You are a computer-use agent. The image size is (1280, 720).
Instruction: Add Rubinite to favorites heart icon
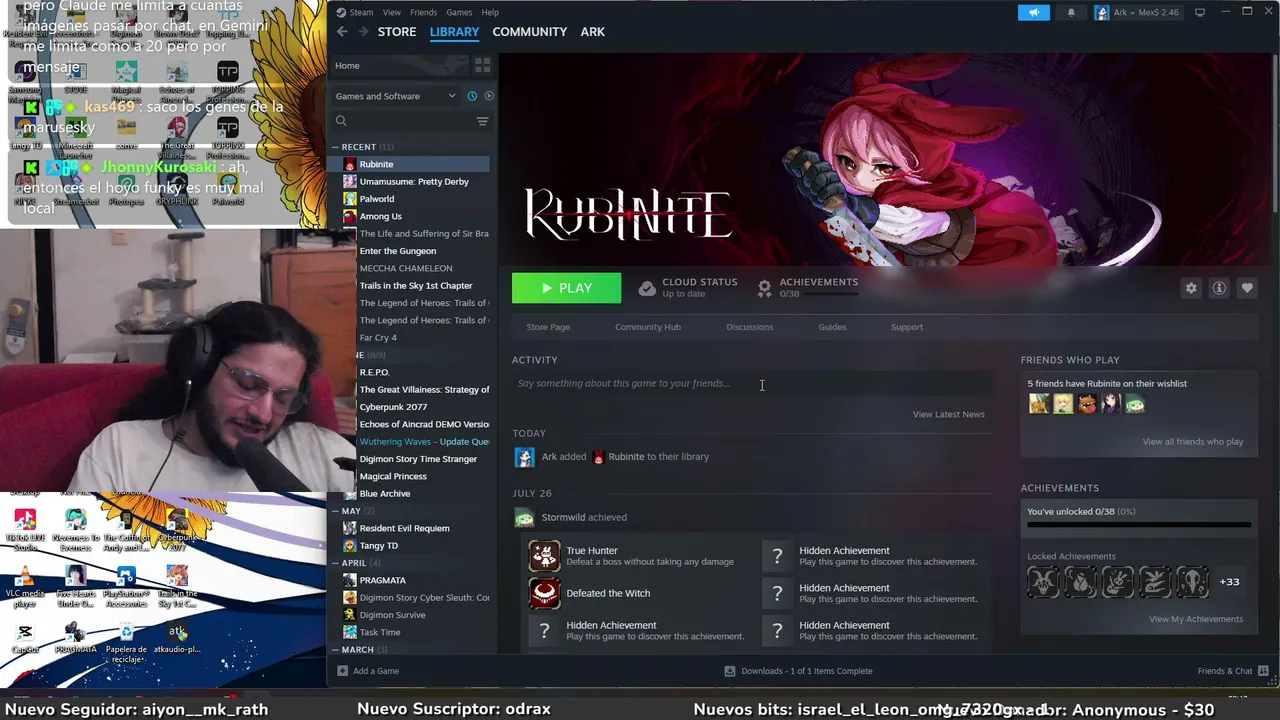pyautogui.click(x=1247, y=288)
